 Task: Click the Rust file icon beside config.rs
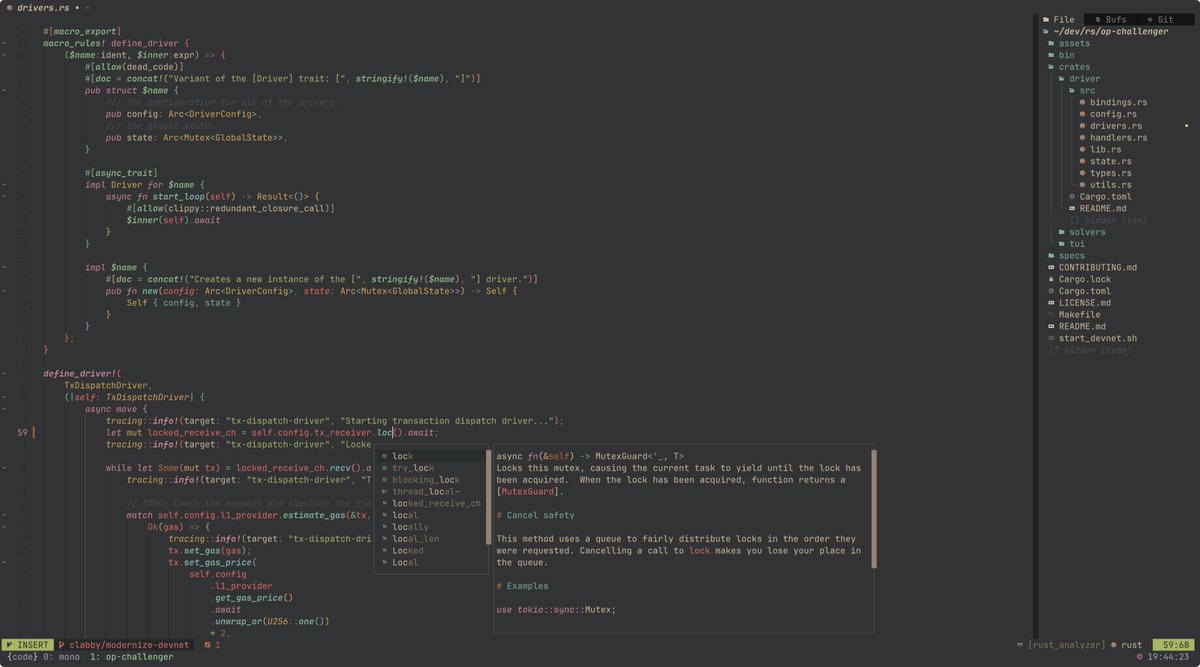1083,114
